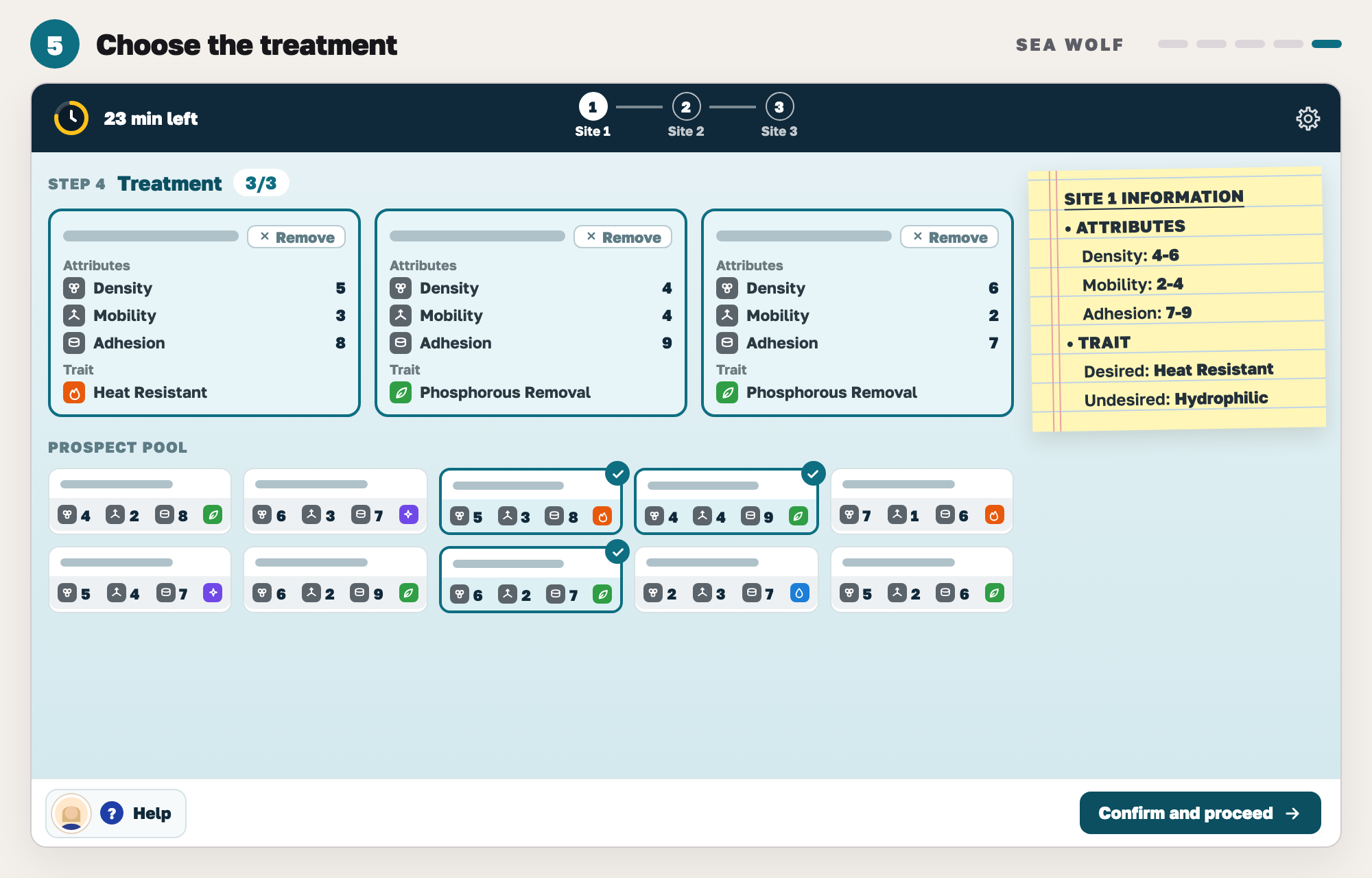Deselect checked prospect card 6-2-7 with the leaf trait
Image resolution: width=1372 pixels, height=878 pixels.
click(531, 580)
